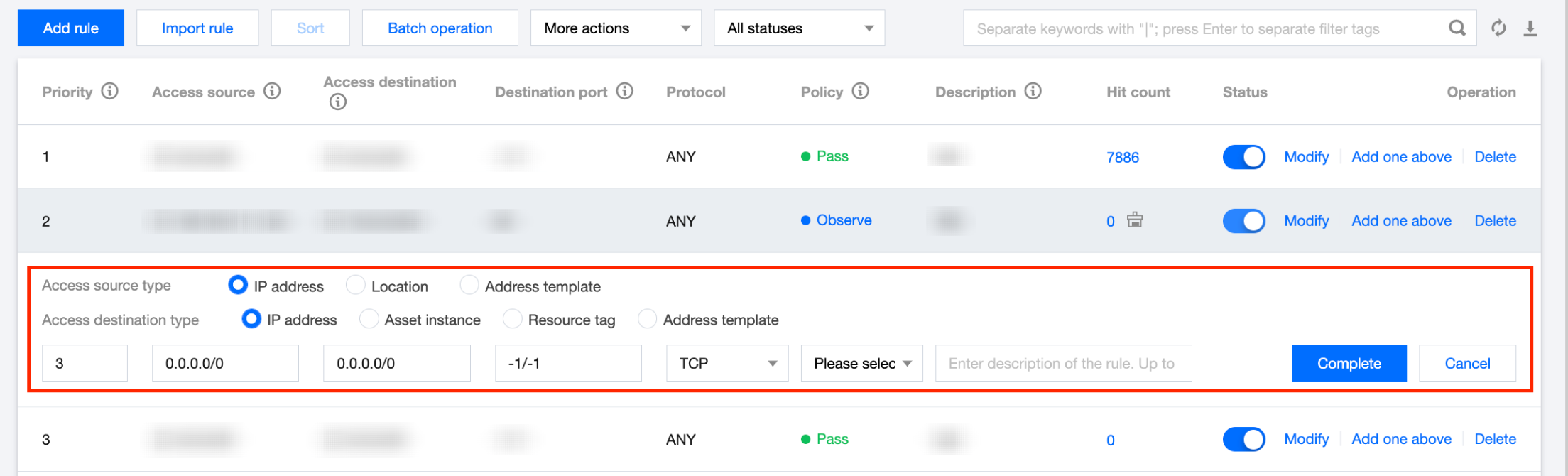Click the Policy column info icon
Image resolution: width=1568 pixels, height=476 pixels.
coord(860,92)
